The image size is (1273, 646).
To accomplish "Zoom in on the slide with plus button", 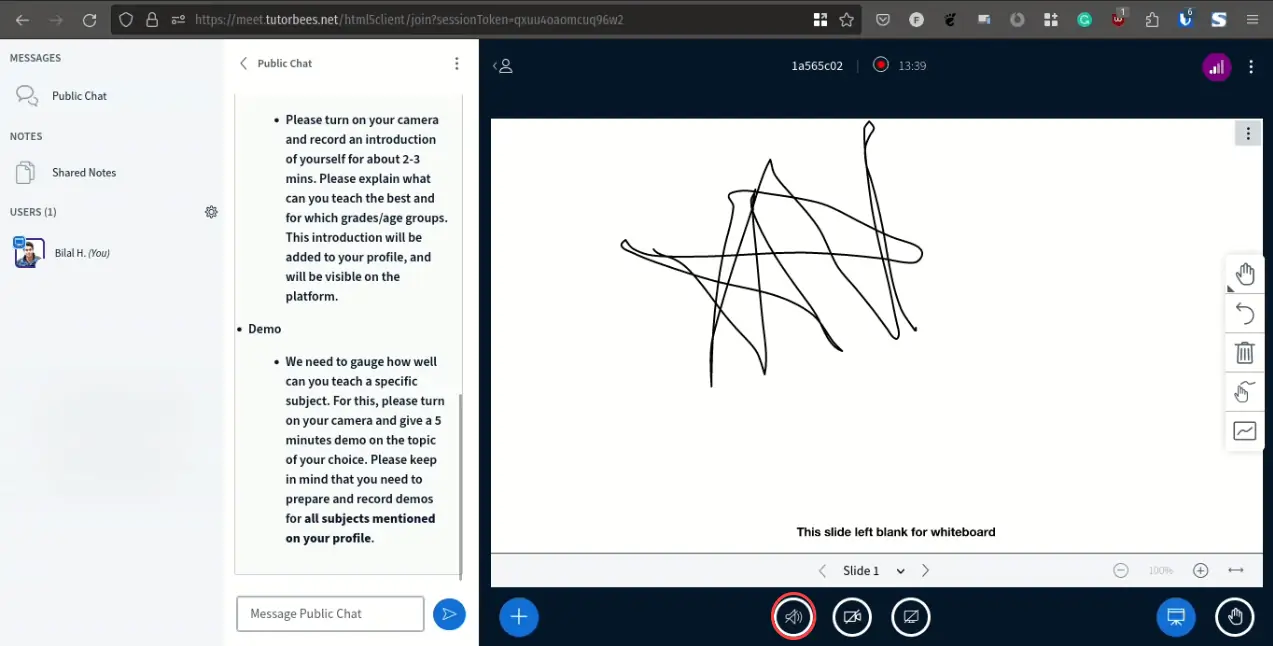I will click(1201, 571).
